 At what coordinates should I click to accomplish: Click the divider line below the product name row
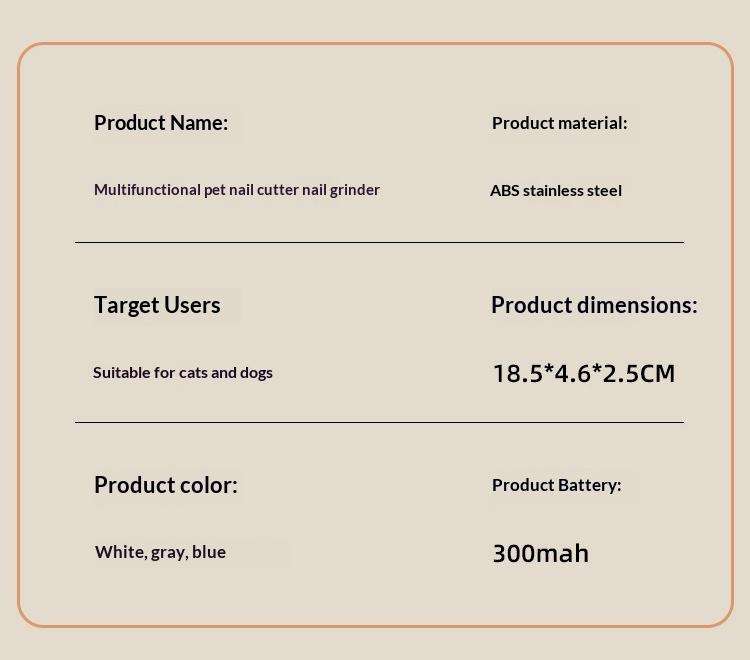click(x=379, y=242)
